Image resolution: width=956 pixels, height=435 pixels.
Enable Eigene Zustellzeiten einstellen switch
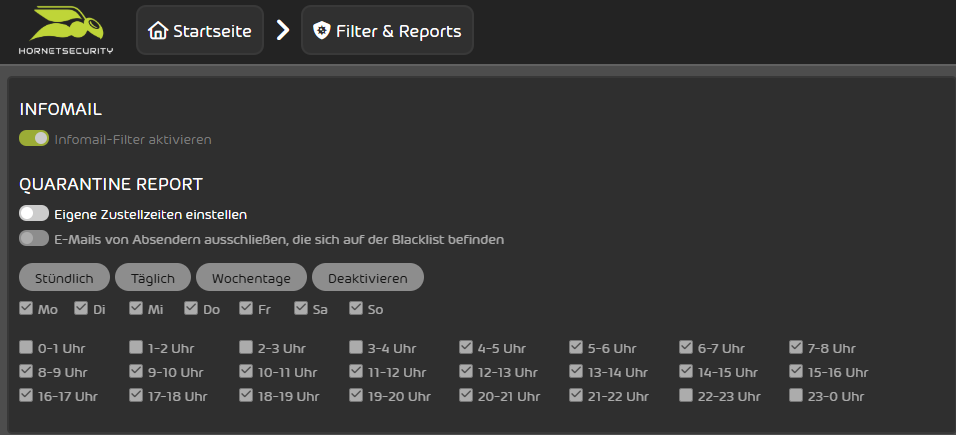tap(34, 214)
